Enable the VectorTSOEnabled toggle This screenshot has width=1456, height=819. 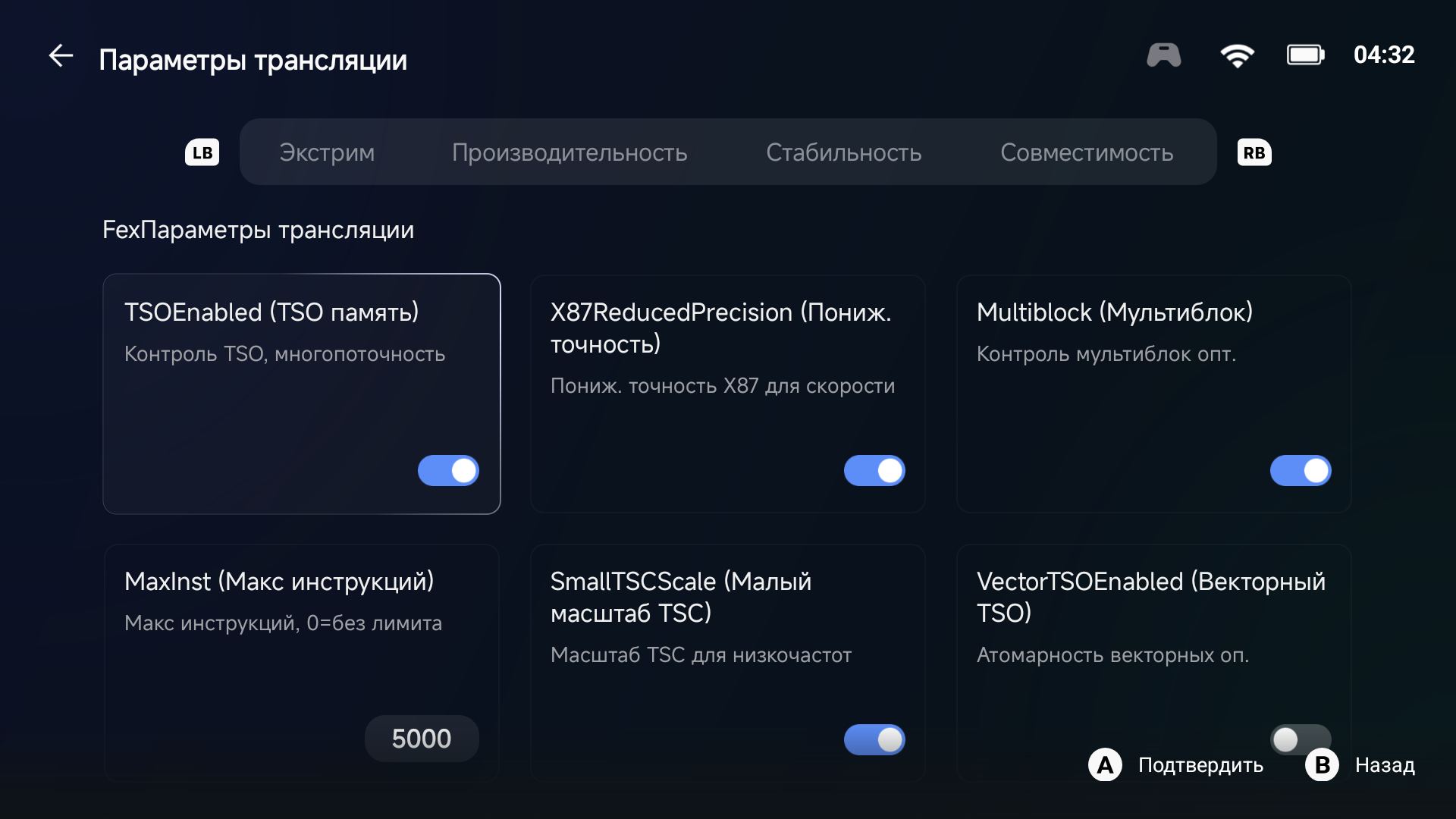1300,738
